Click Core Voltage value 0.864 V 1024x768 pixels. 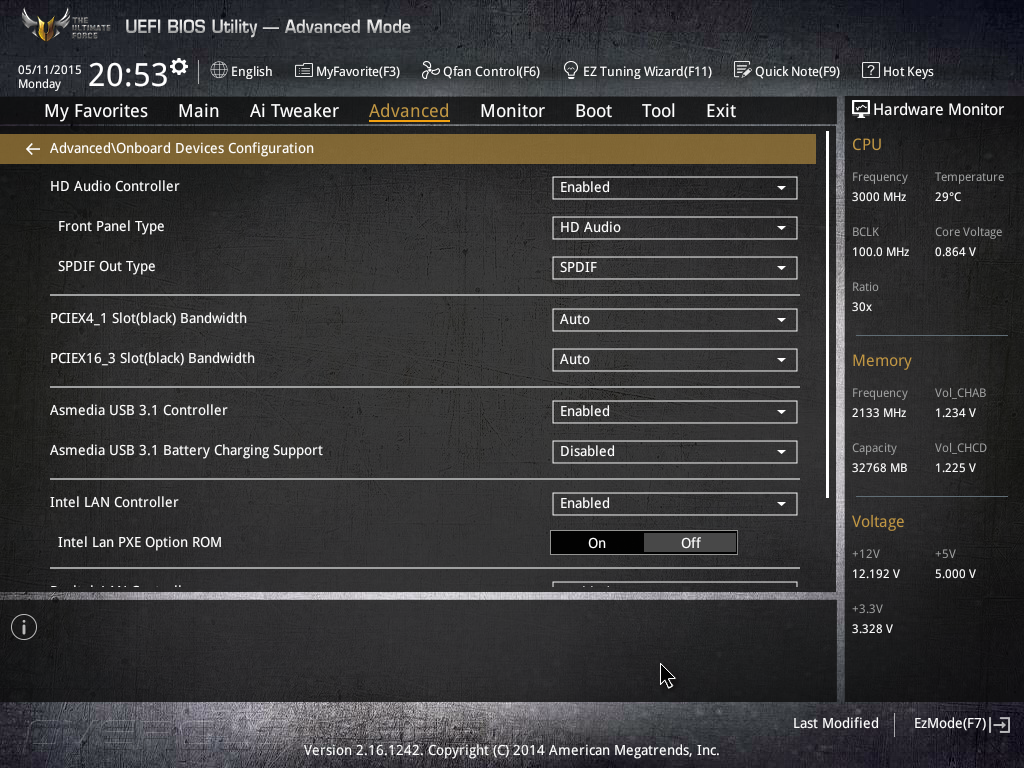coord(955,251)
